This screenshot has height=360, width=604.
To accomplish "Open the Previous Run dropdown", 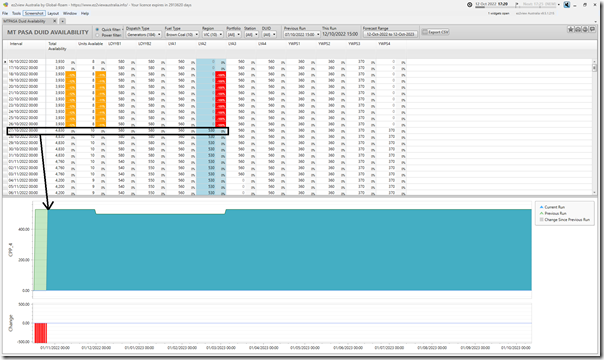I will (302, 34).
